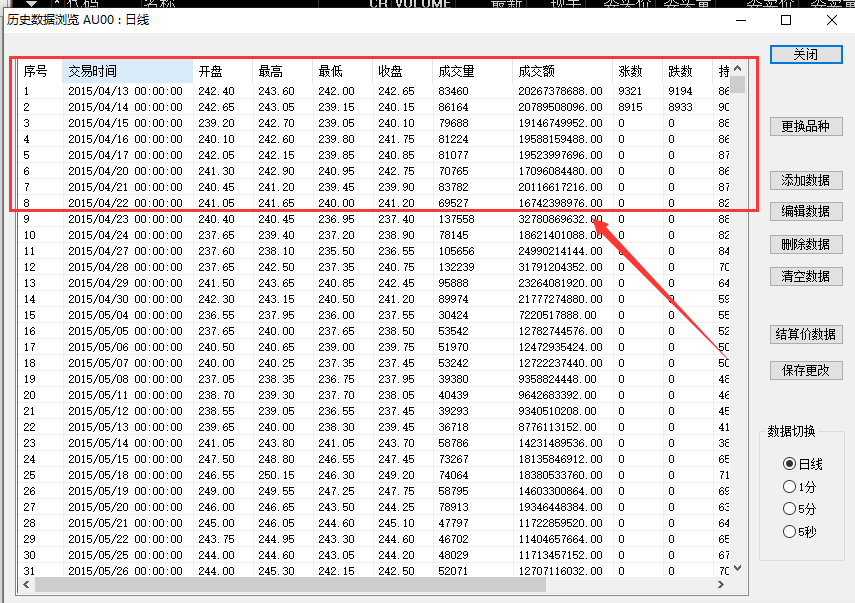Screen dimensions: 855x603
Task: Click the 9194 cell in 跌数 column
Action: [x=680, y=91]
